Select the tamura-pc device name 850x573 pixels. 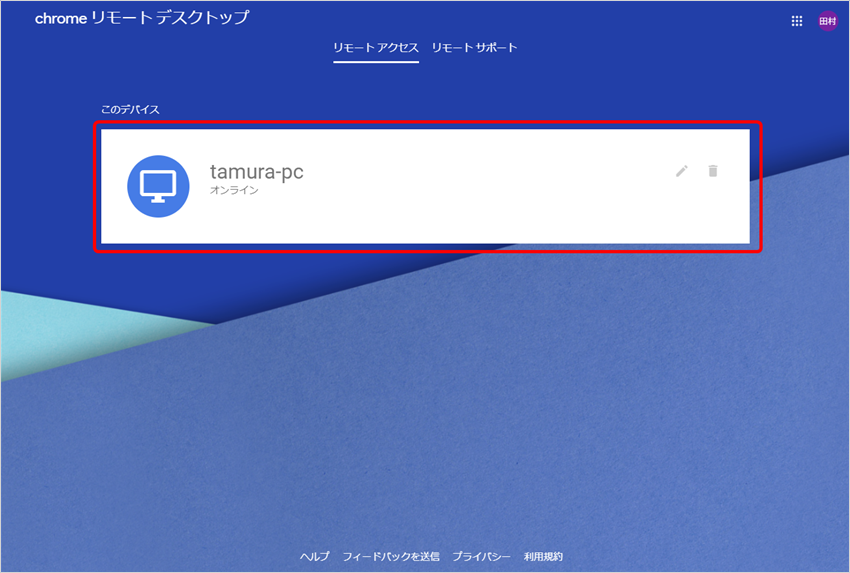[256, 172]
